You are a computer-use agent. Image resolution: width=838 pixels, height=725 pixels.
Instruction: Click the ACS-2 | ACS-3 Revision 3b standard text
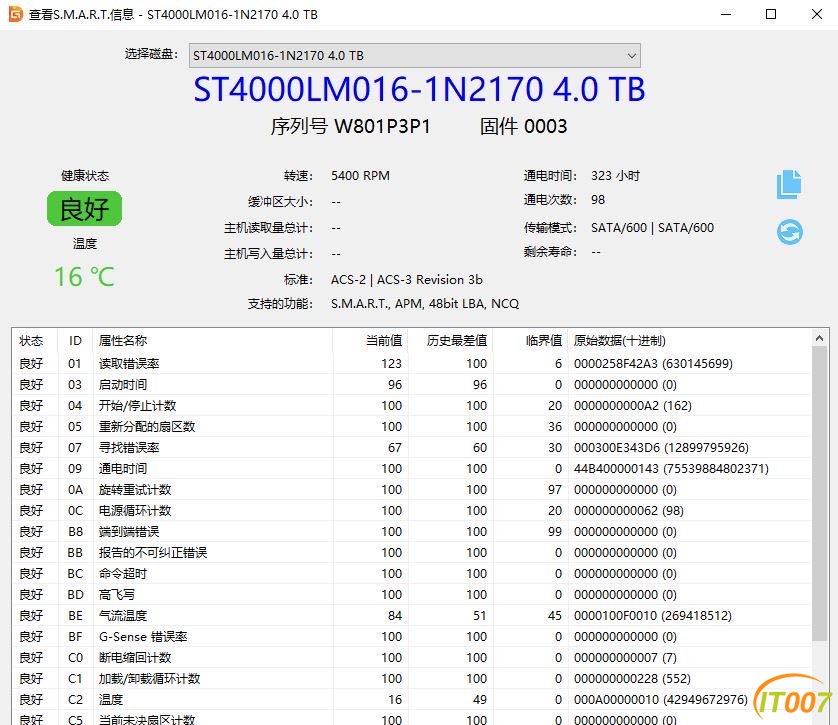click(407, 280)
